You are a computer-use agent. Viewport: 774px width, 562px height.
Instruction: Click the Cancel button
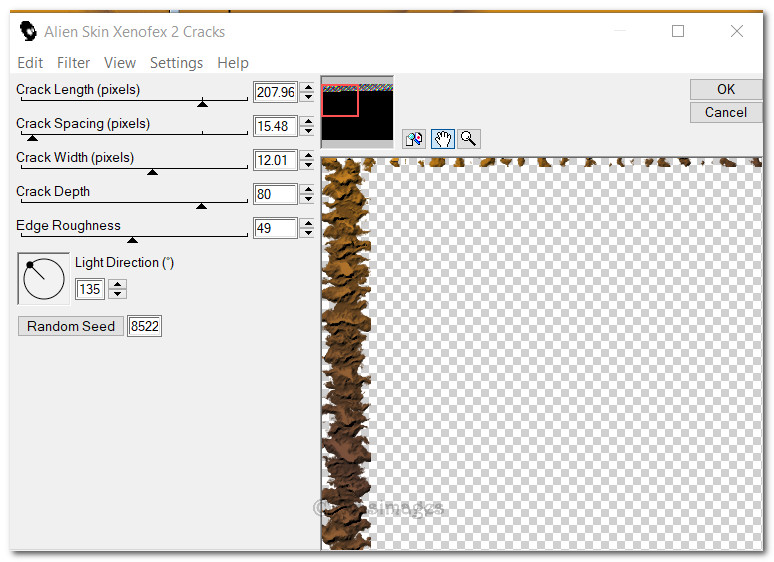726,112
